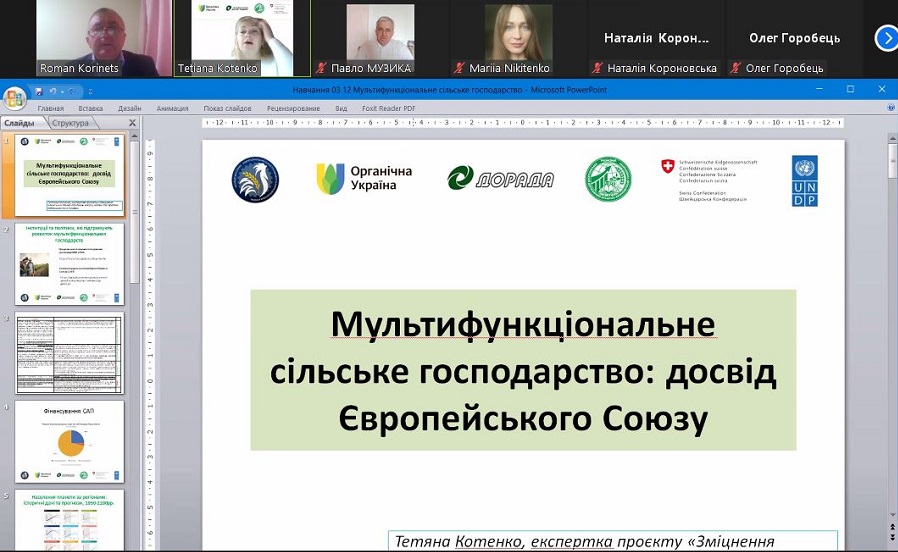Maximize the PowerPoint window

(850, 89)
